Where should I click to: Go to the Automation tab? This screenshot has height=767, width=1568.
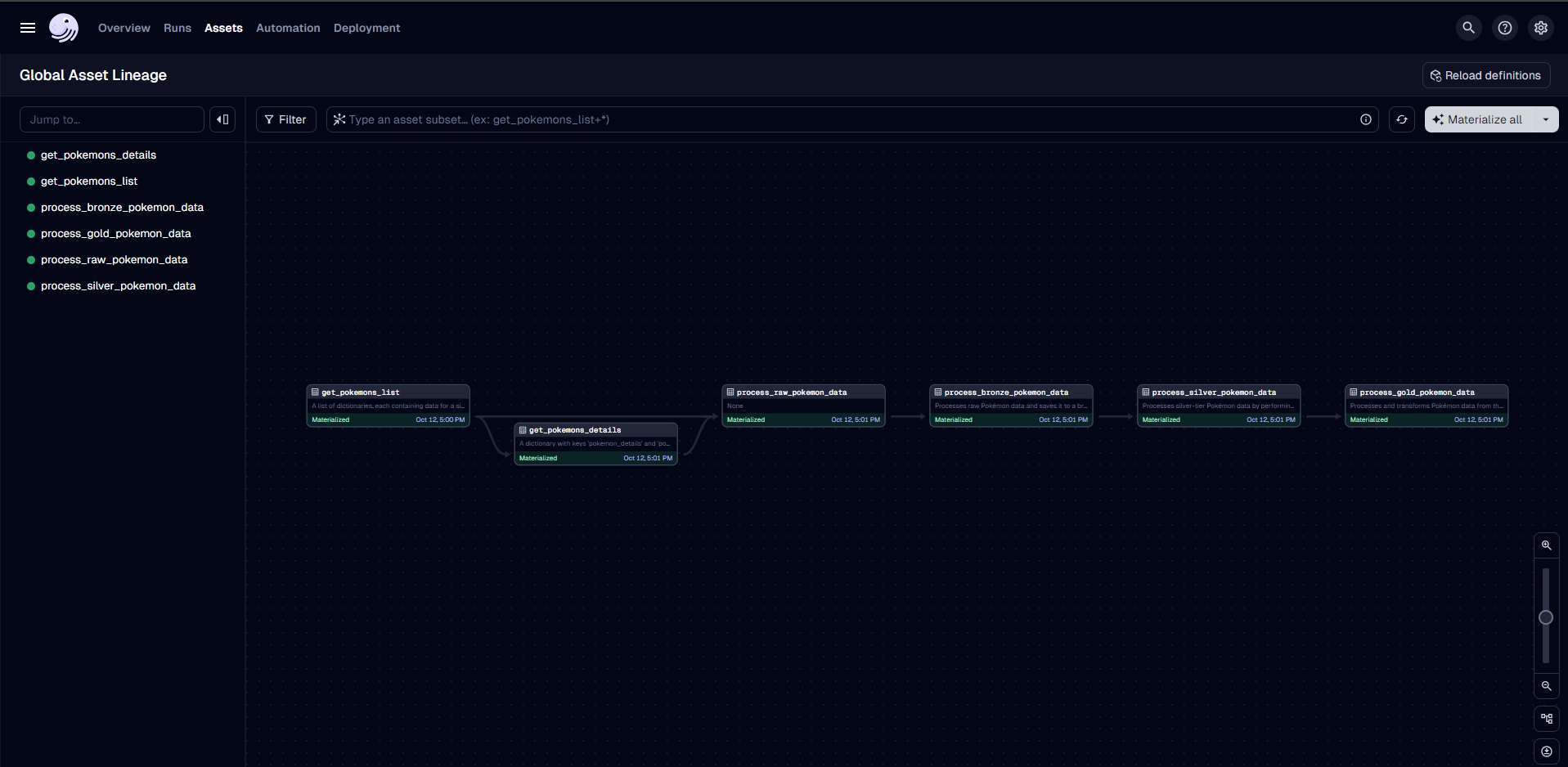[x=288, y=28]
